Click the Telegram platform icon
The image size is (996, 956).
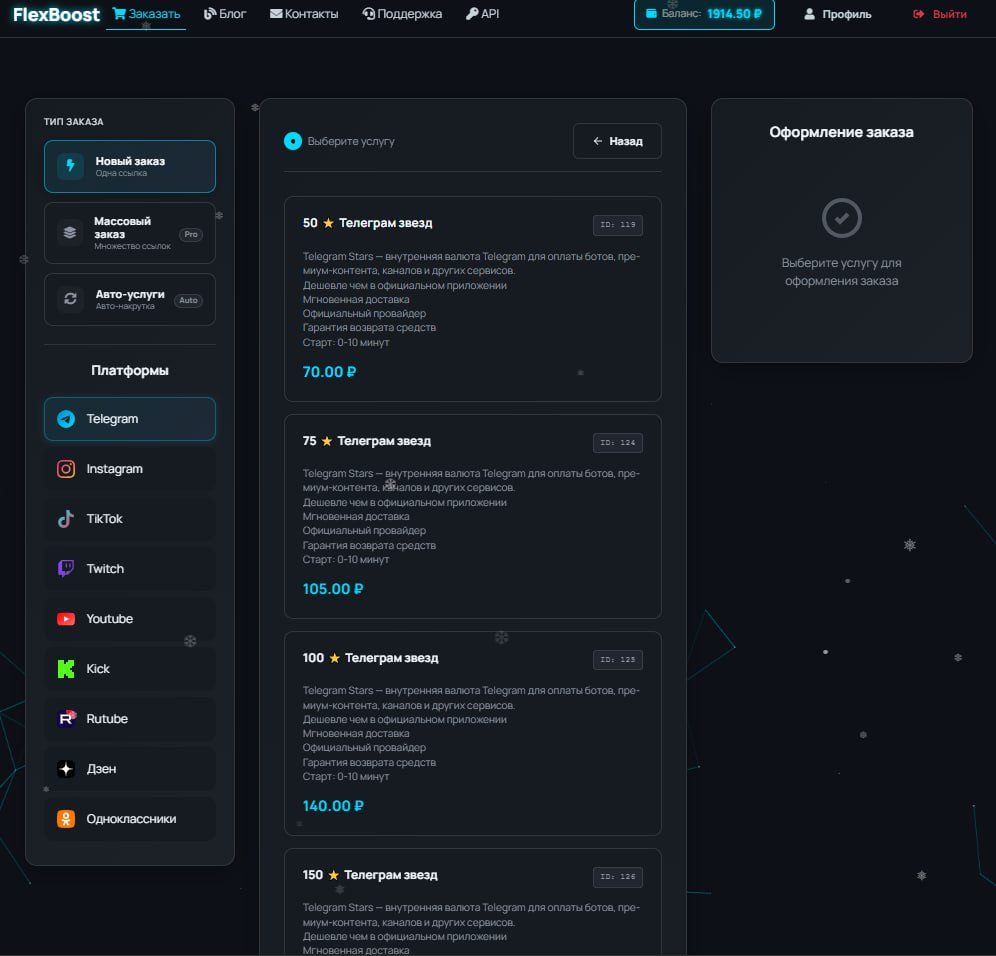pyautogui.click(x=66, y=419)
